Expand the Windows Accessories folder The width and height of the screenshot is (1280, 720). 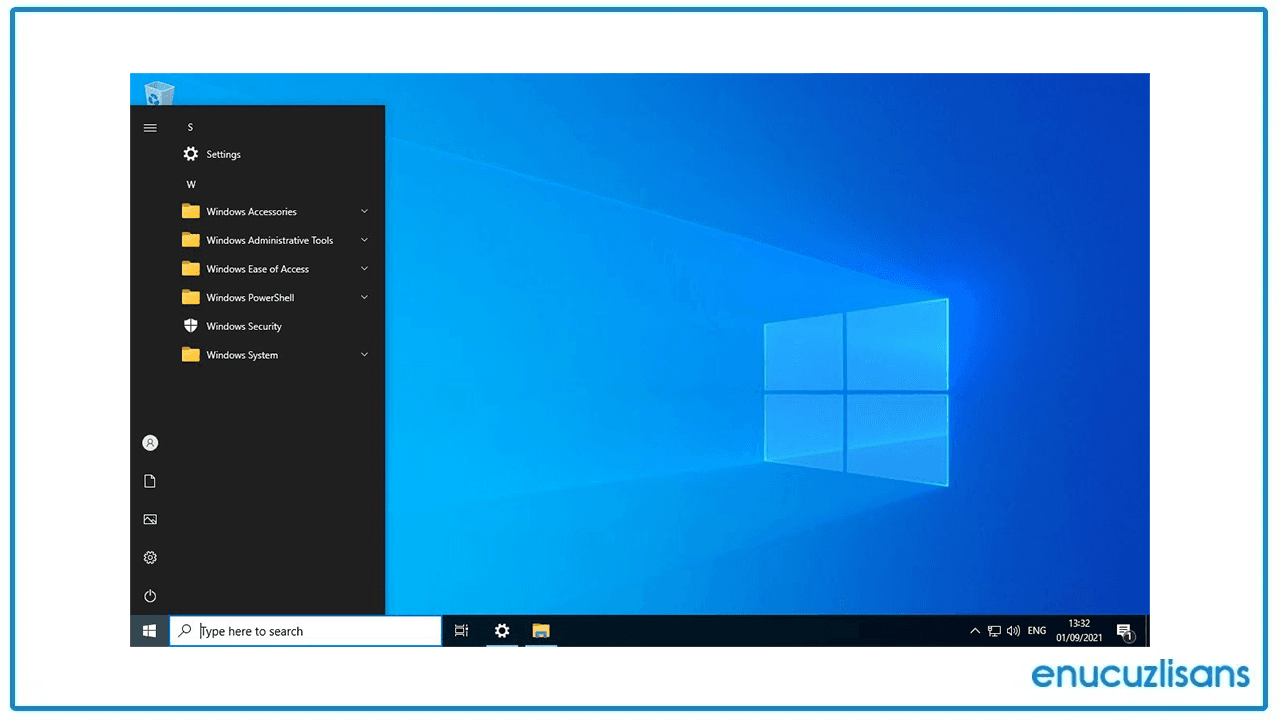[x=277, y=211]
